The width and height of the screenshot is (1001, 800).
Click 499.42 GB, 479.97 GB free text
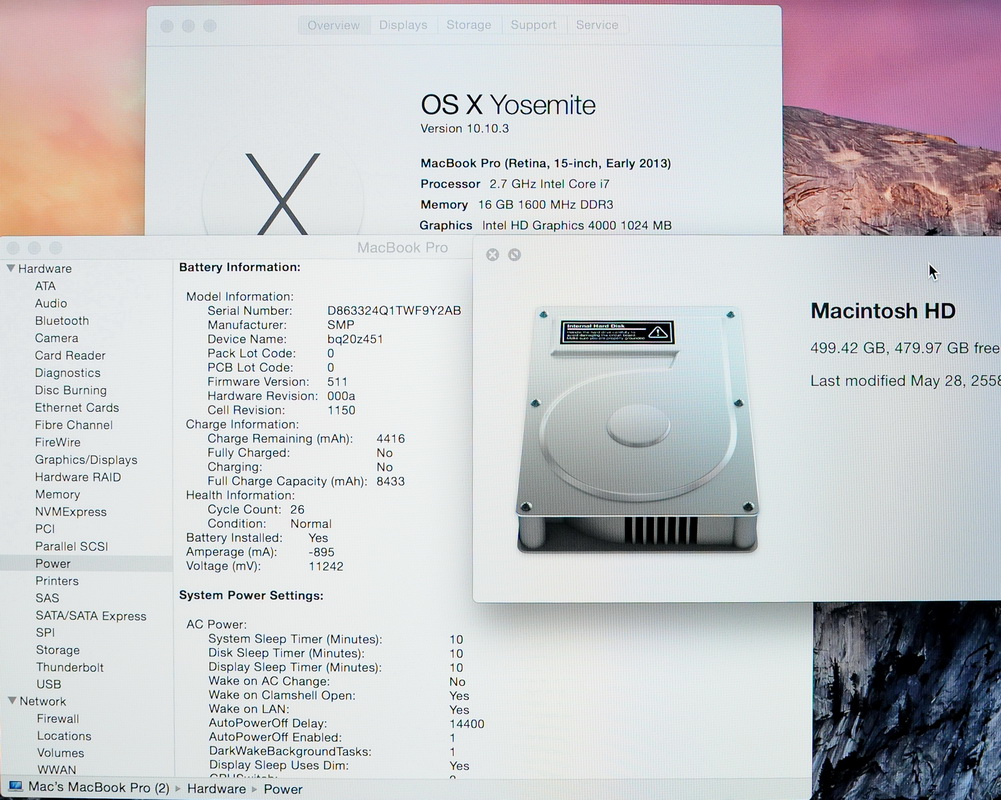tap(904, 348)
